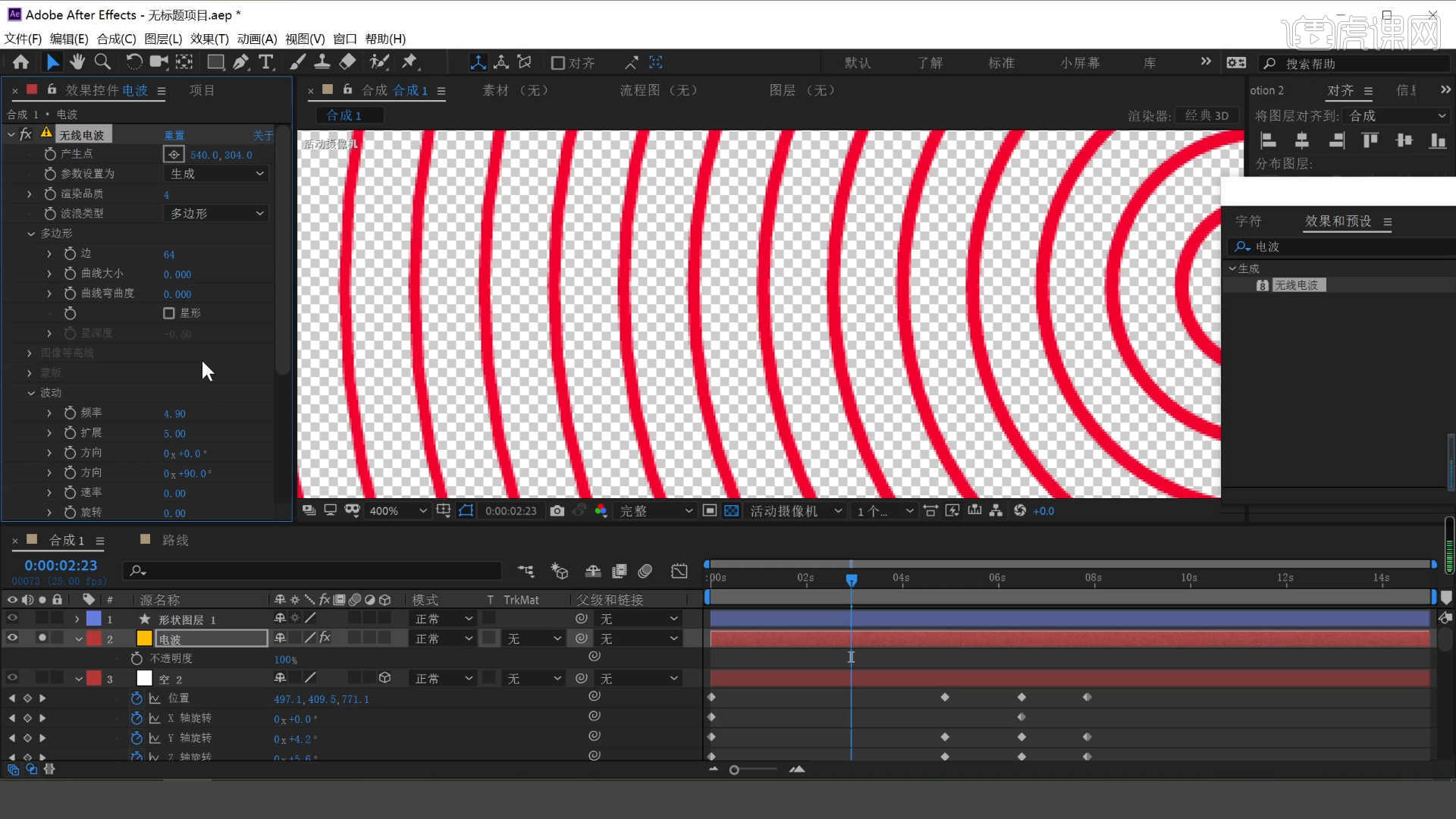The height and width of the screenshot is (819, 1456).
Task: Click the frame blending icon in timeline
Action: [620, 571]
